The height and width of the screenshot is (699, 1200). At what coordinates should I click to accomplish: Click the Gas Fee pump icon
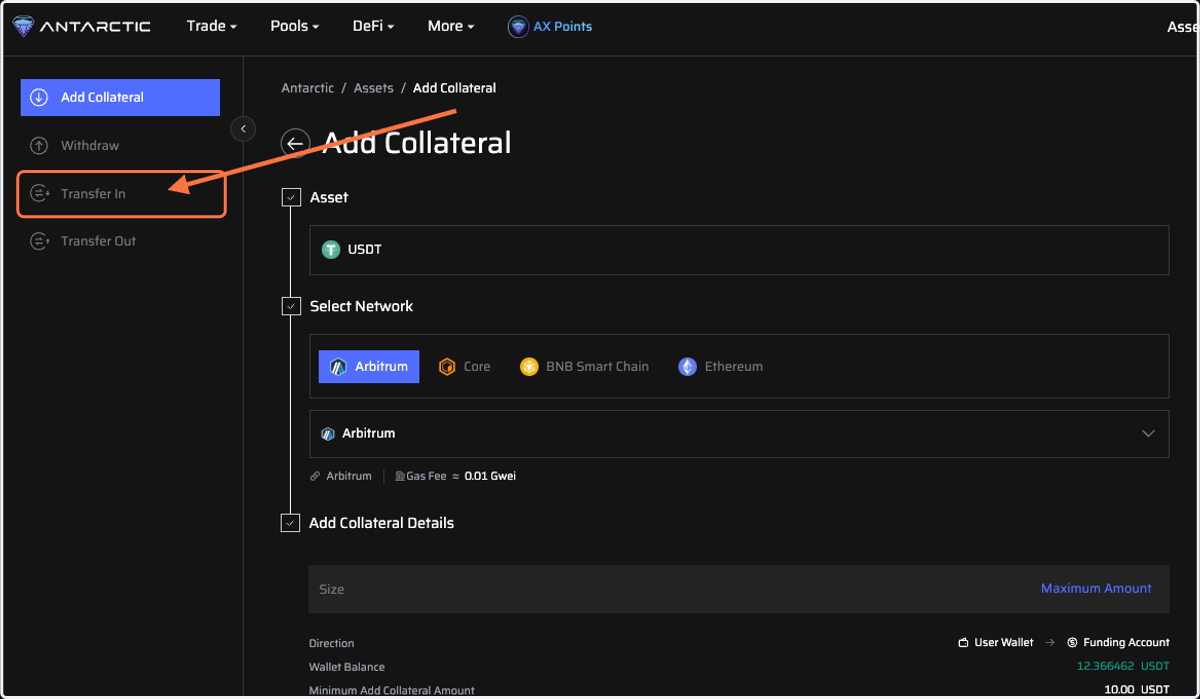pyautogui.click(x=400, y=476)
